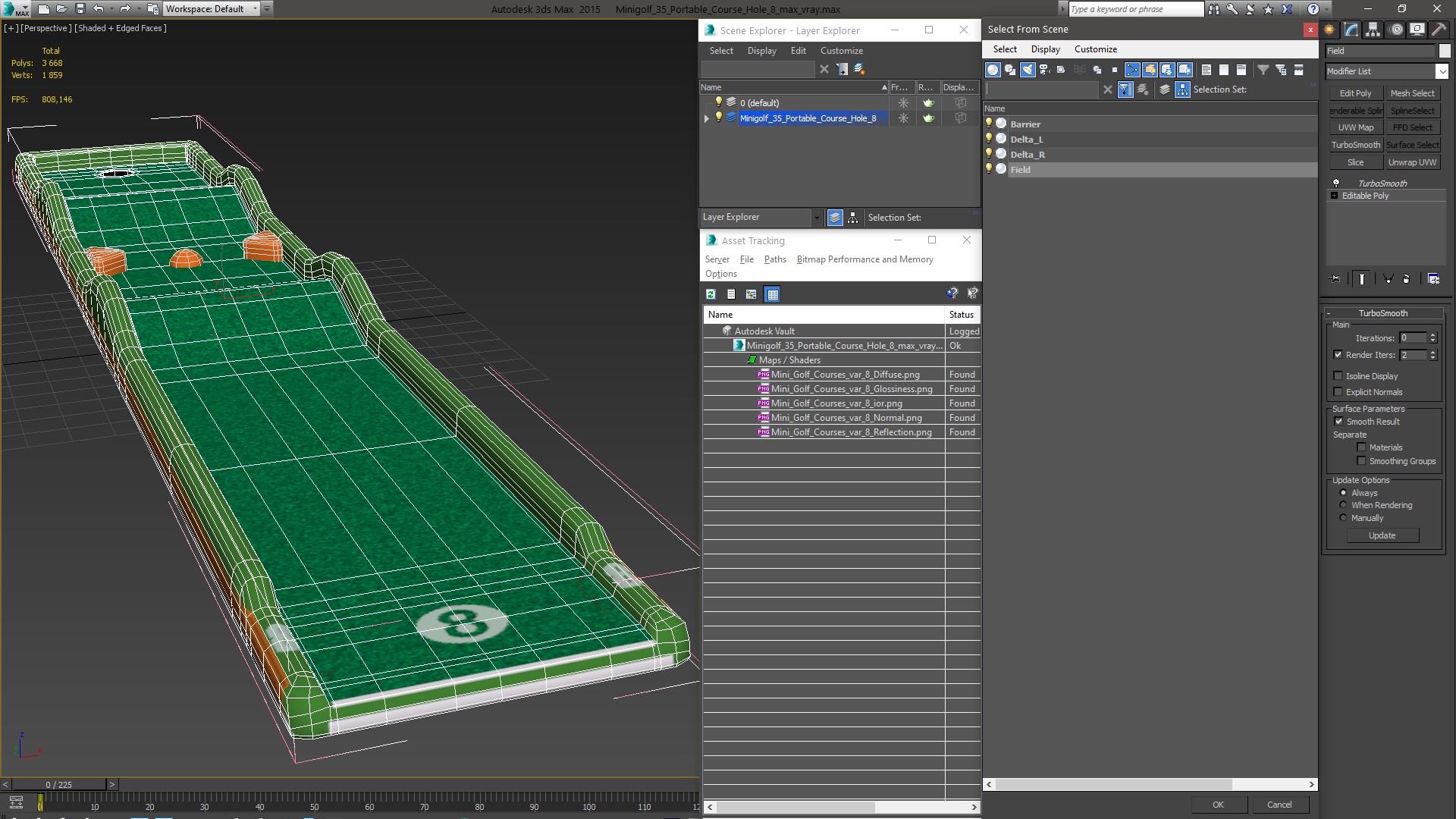Select When Rendering update radio button
Viewport: 1456px width, 819px height.
pos(1343,504)
